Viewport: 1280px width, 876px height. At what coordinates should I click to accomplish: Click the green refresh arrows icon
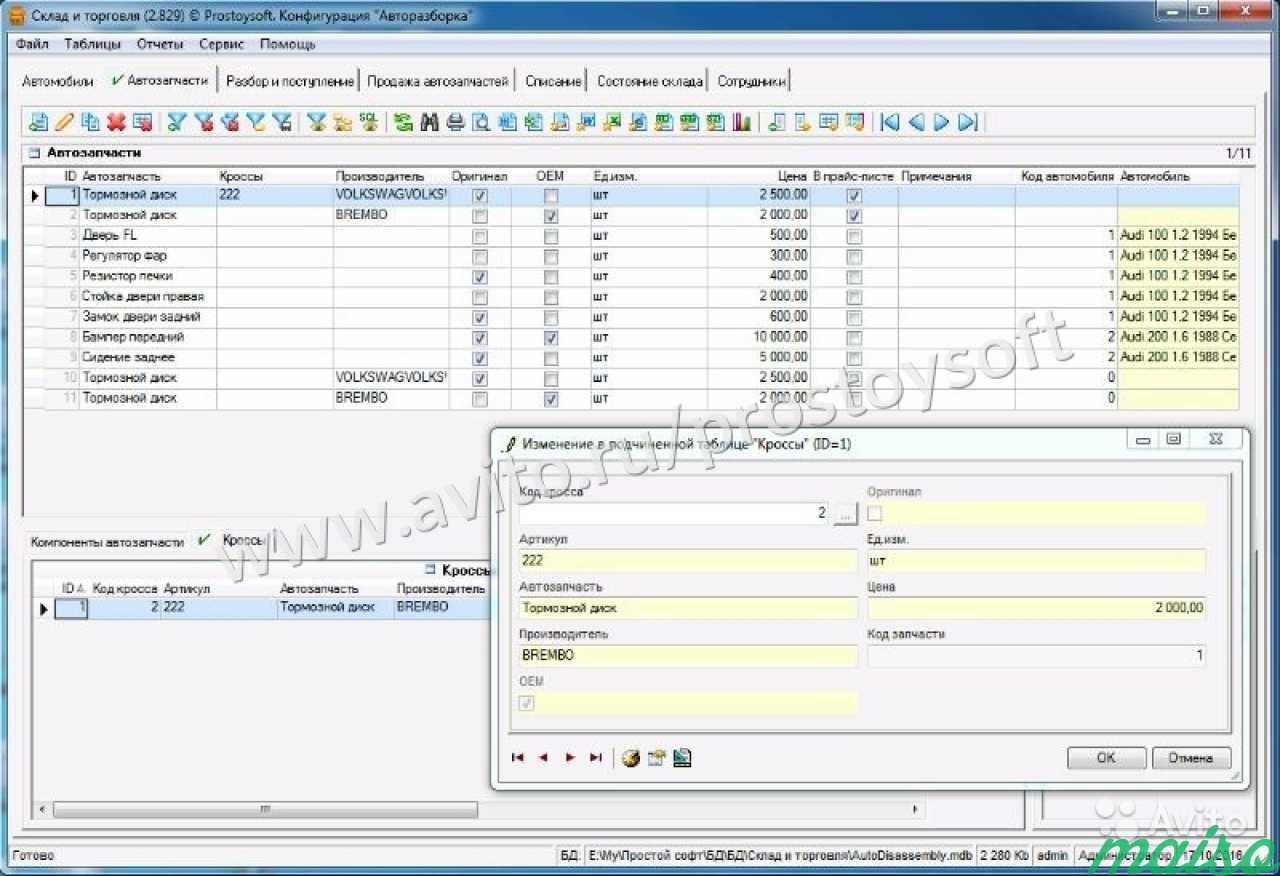pos(404,122)
